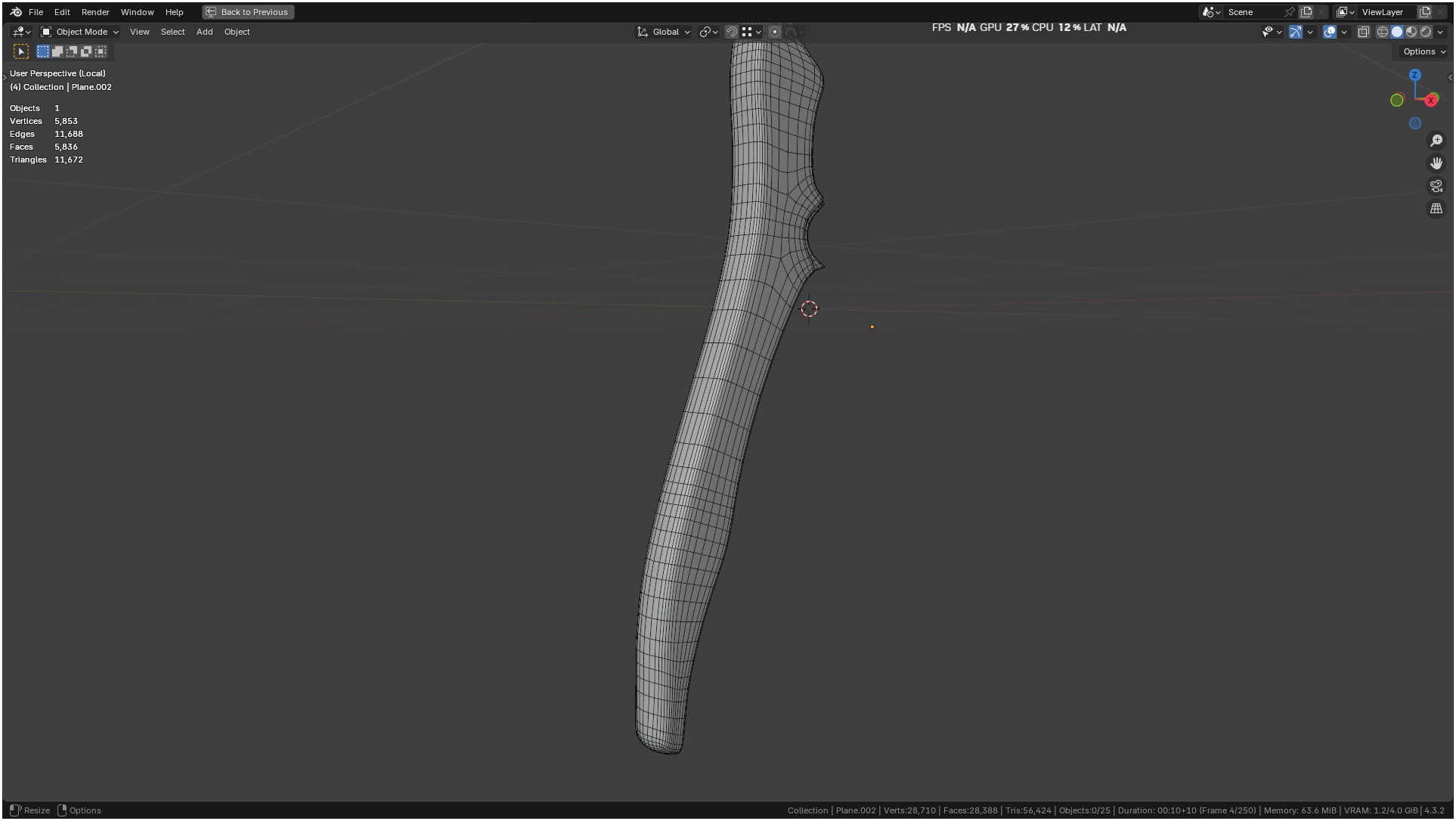Expand the sidebar with the right-edge arrow
Image resolution: width=1456 pixels, height=821 pixels.
click(1449, 77)
